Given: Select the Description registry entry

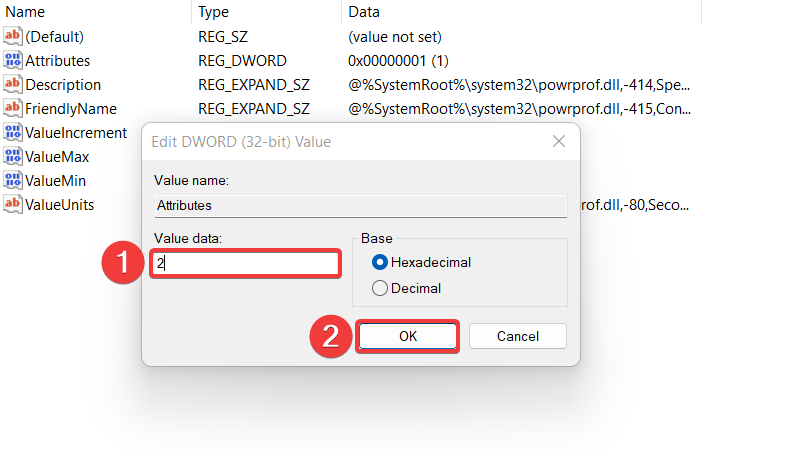Looking at the screenshot, I should click(63, 84).
